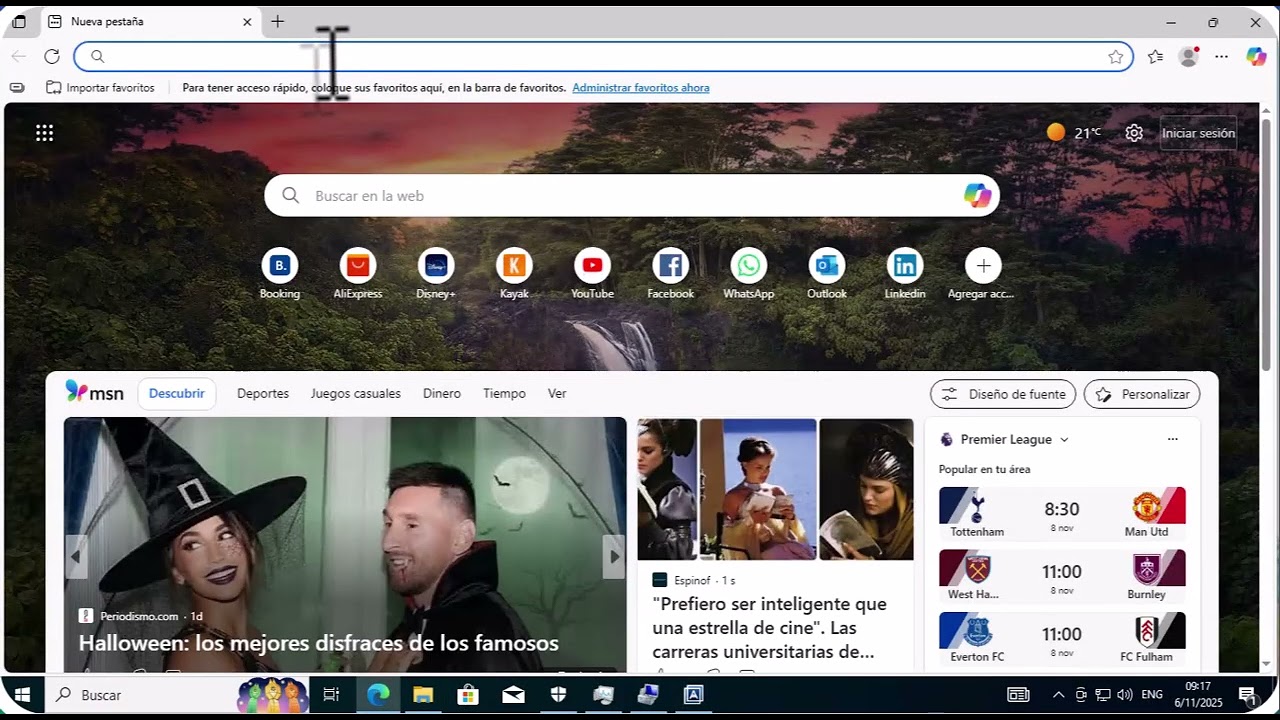Open the notification center icon
The image size is (1280, 720).
[1248, 695]
